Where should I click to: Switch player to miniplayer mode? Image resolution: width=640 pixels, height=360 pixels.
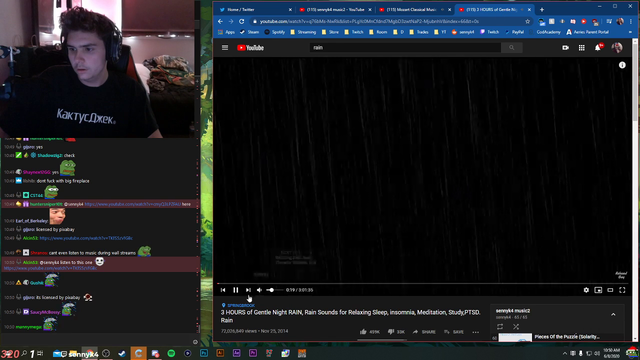[x=598, y=290]
